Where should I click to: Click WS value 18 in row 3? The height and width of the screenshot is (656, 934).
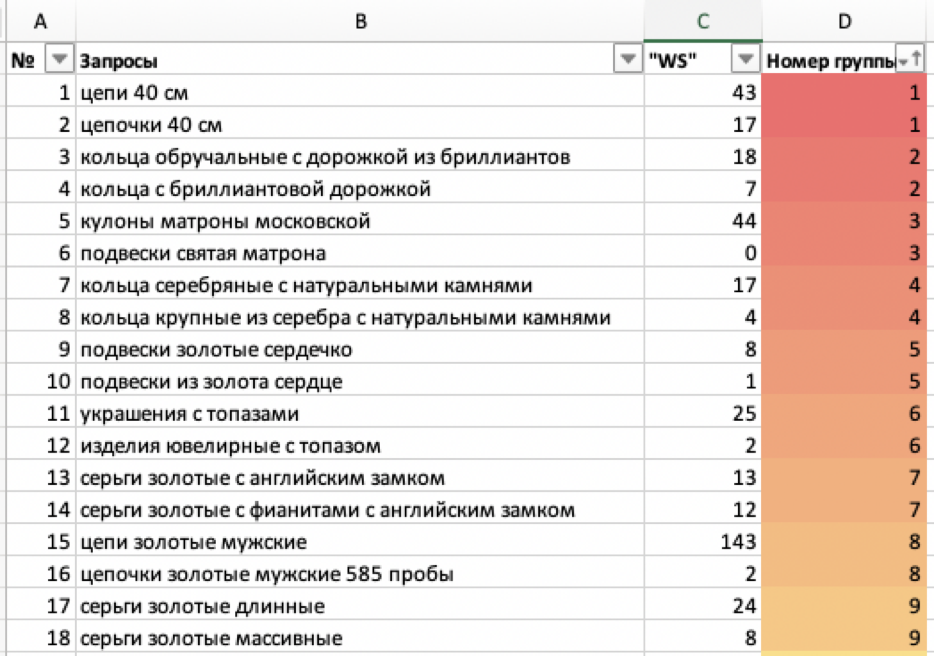click(703, 157)
